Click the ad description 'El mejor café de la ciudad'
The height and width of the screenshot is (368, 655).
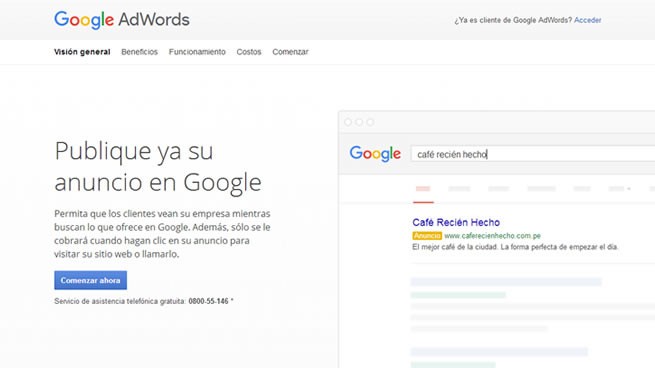pyautogui.click(x=515, y=247)
